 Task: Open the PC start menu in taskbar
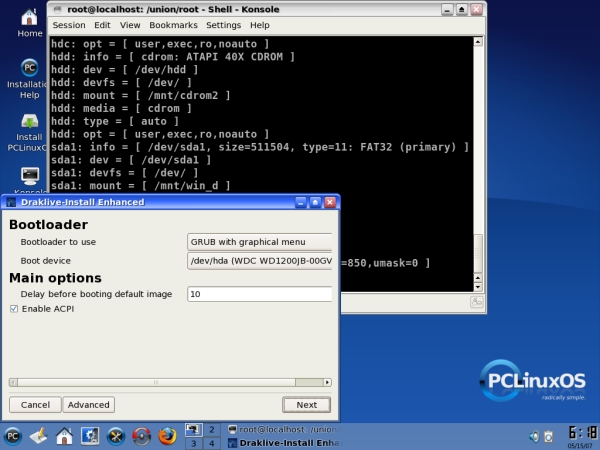pyautogui.click(x=13, y=436)
